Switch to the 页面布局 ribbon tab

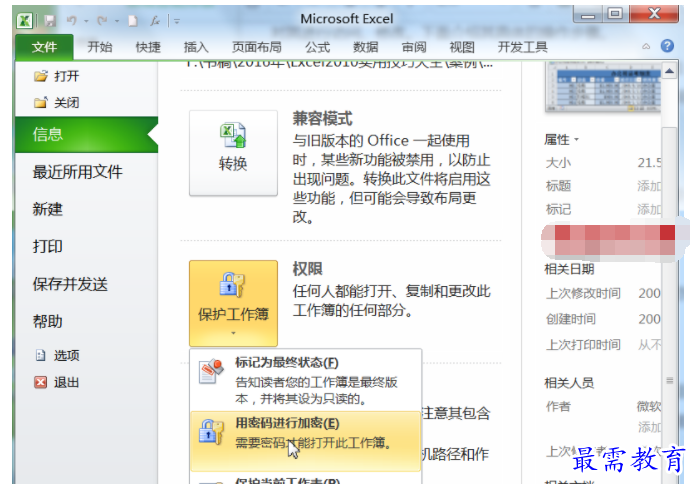pyautogui.click(x=257, y=47)
